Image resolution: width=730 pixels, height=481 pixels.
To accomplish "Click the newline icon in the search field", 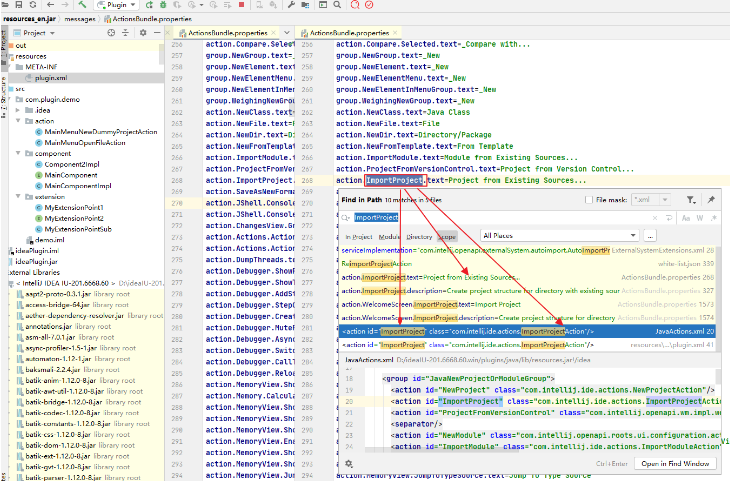I will [669, 218].
